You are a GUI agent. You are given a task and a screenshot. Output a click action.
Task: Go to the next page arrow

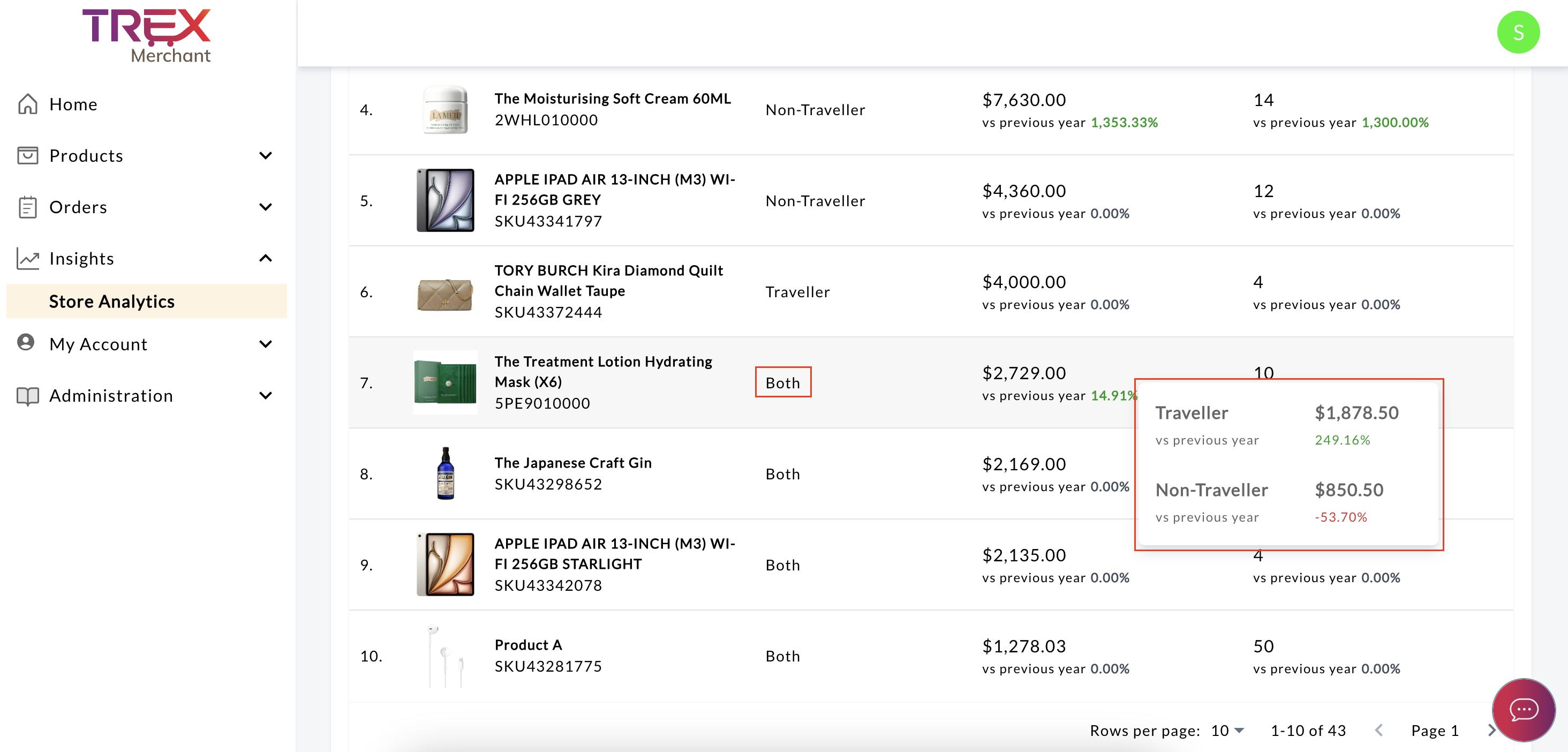[1491, 730]
